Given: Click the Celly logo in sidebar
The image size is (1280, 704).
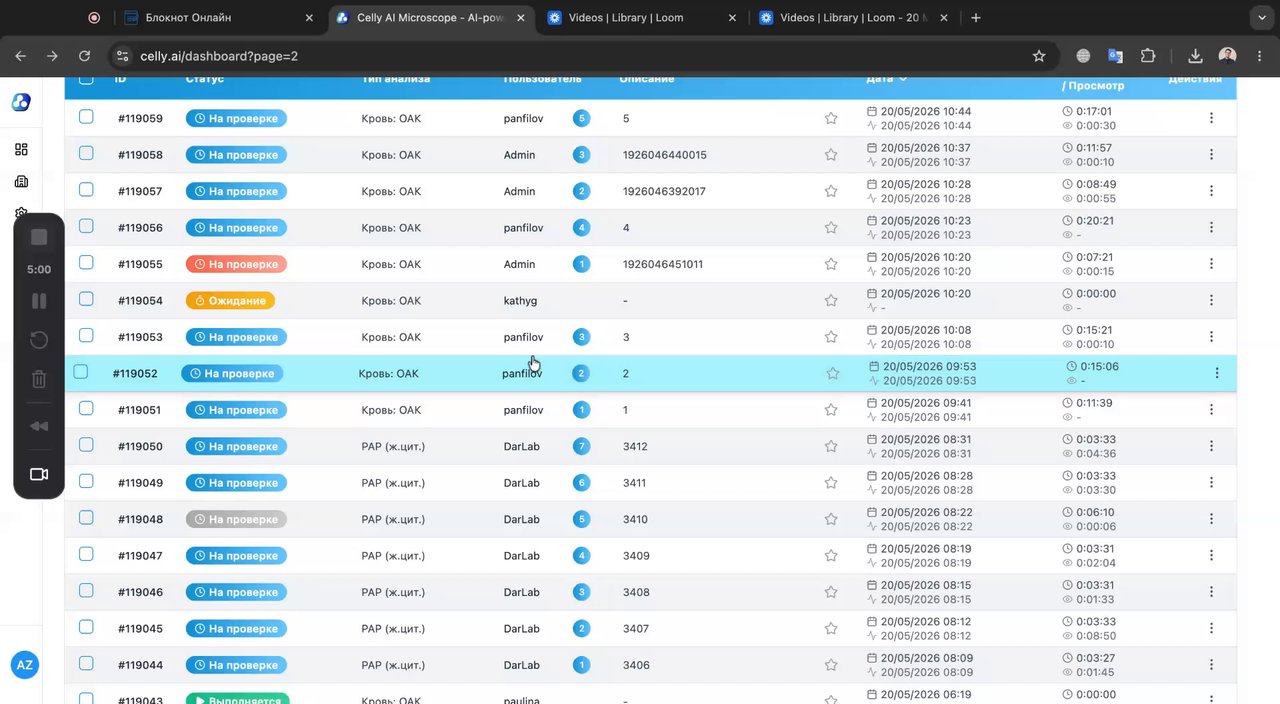Looking at the screenshot, I should [x=21, y=102].
